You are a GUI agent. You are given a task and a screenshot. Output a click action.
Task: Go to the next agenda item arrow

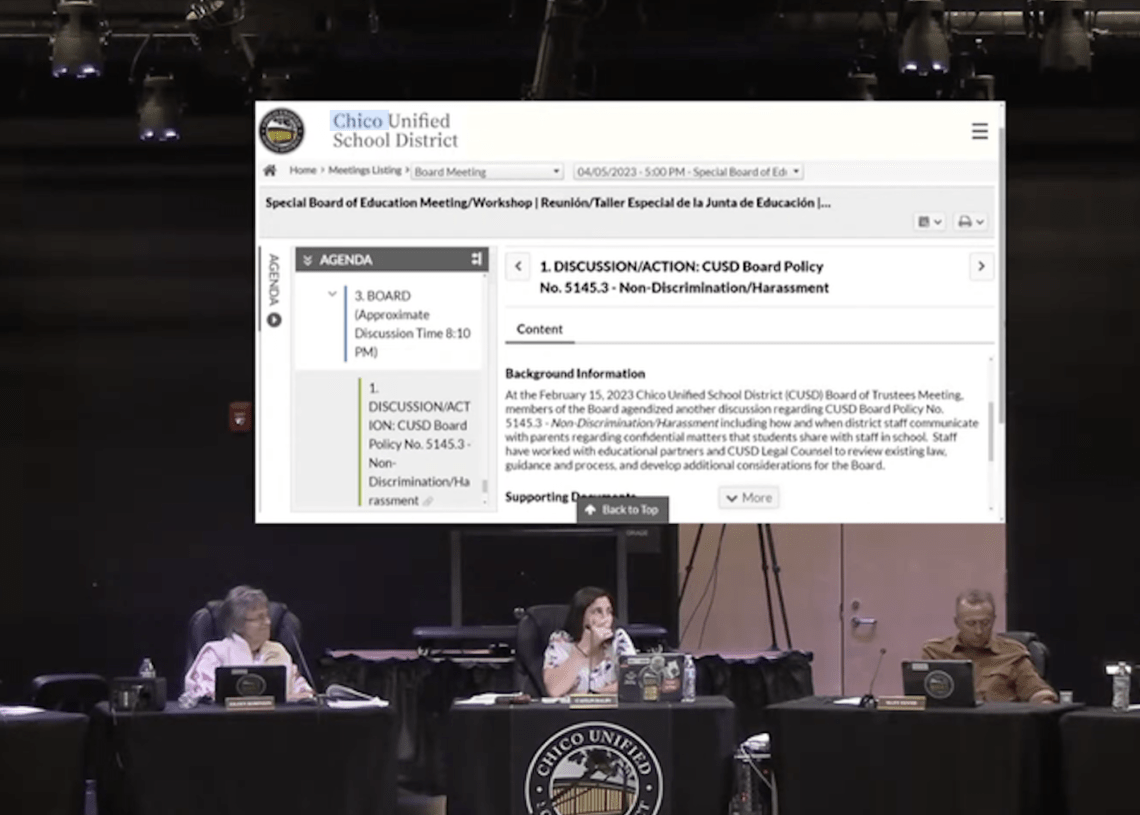point(981,266)
